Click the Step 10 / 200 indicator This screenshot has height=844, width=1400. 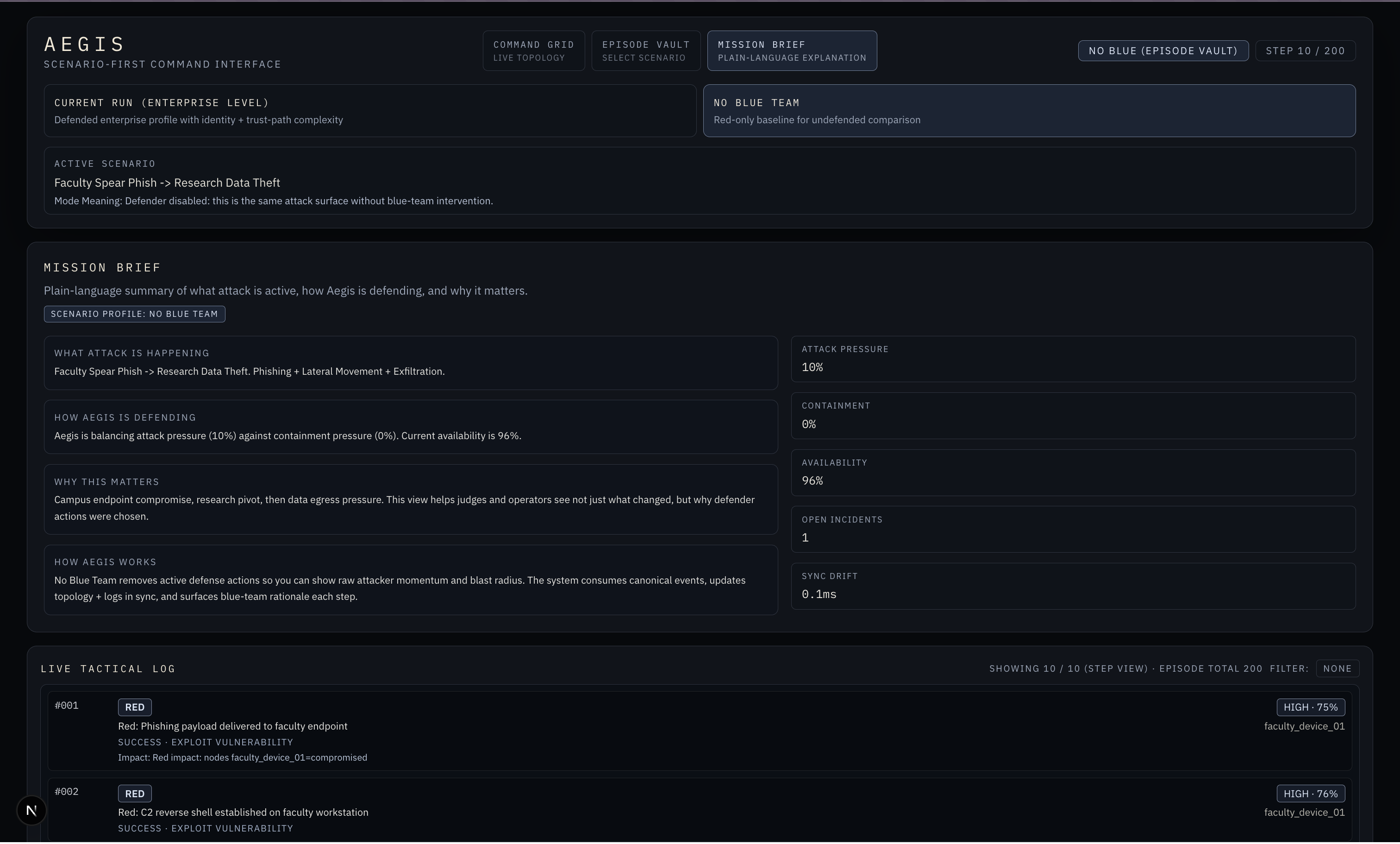[1305, 50]
